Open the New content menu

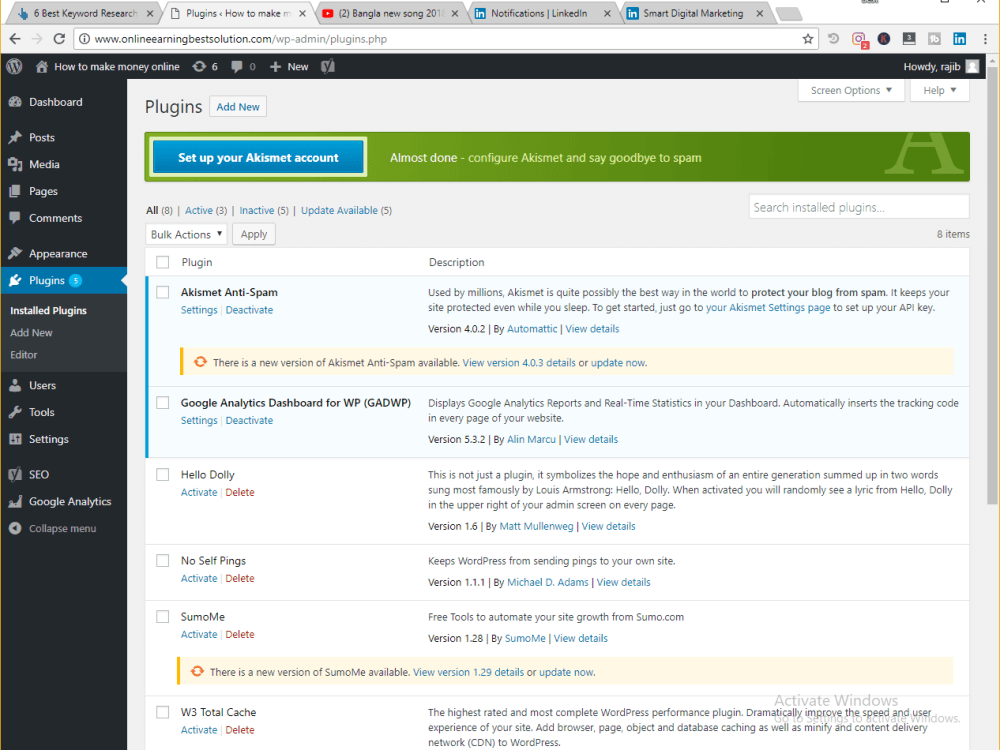coord(289,66)
